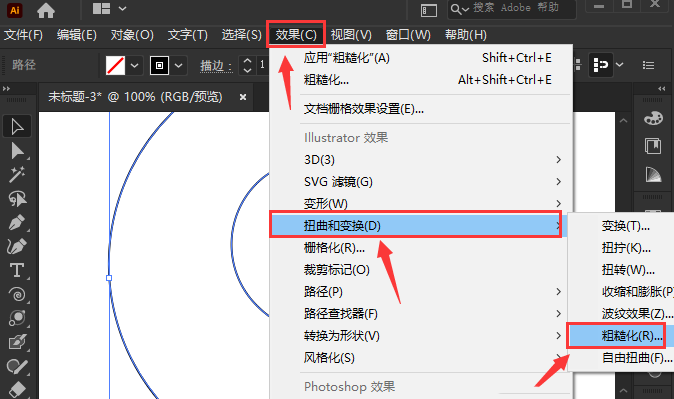Viewport: 674px width, 399px height.
Task: Select the Type tool
Action: [x=17, y=270]
